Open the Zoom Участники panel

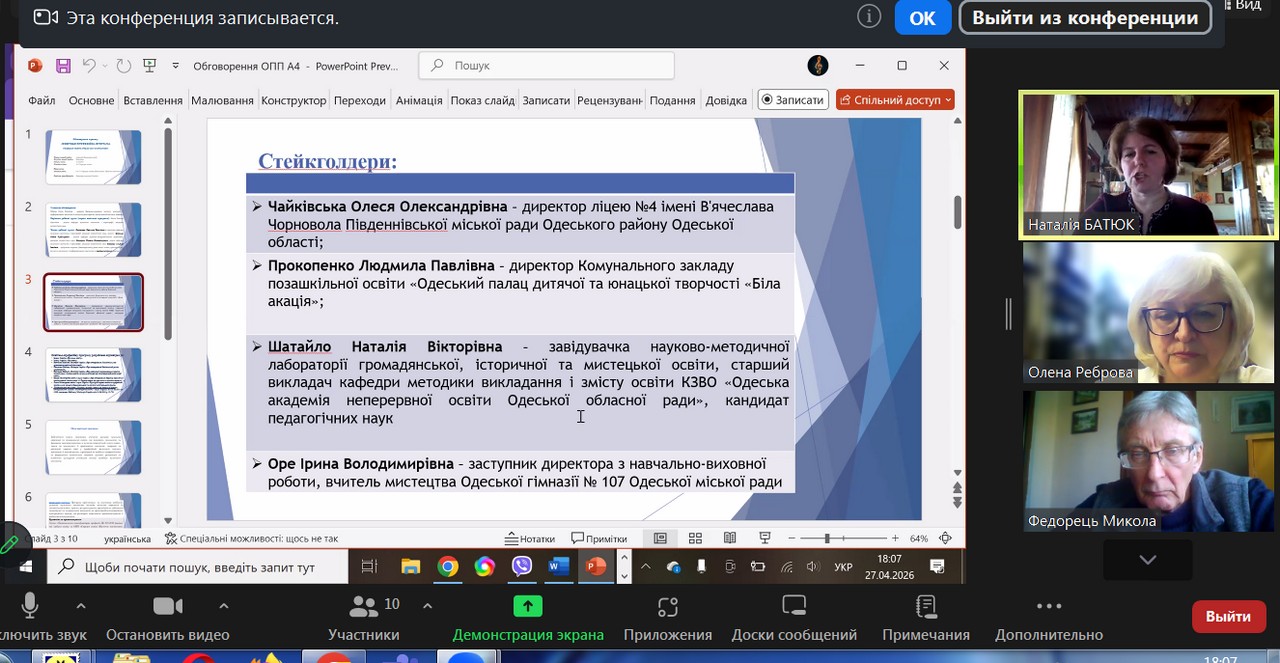point(363,618)
